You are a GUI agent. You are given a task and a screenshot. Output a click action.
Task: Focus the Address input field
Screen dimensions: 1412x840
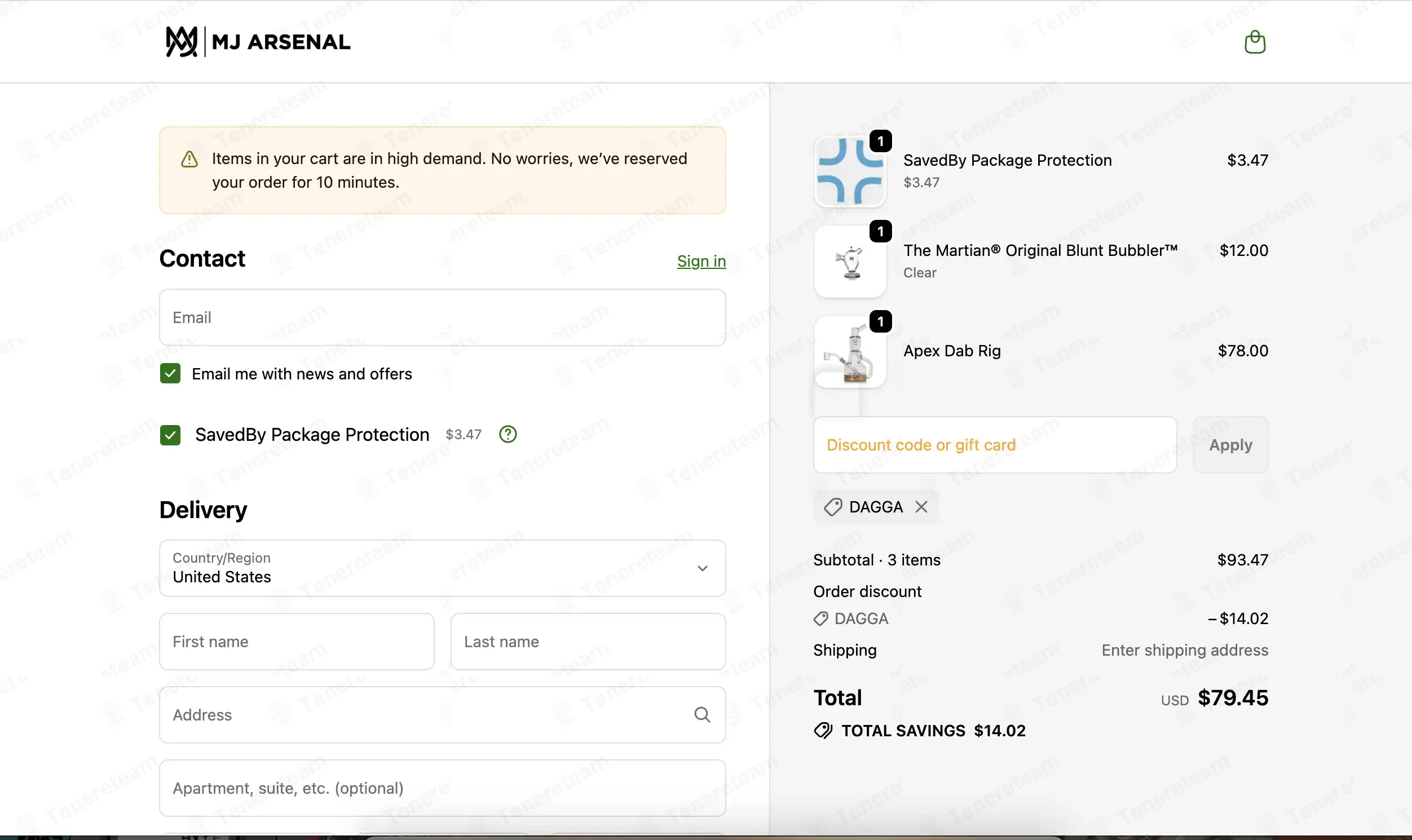pos(442,714)
